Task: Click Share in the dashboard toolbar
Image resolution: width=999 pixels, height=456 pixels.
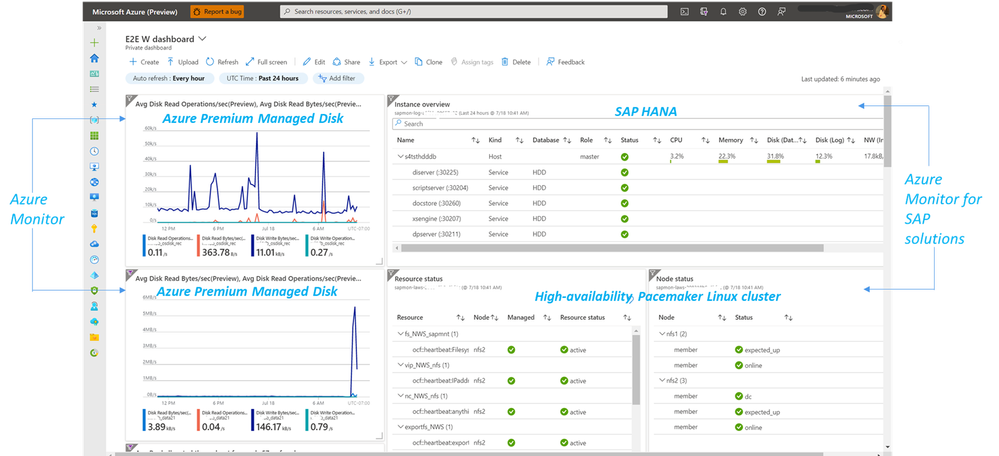Action: [x=347, y=62]
